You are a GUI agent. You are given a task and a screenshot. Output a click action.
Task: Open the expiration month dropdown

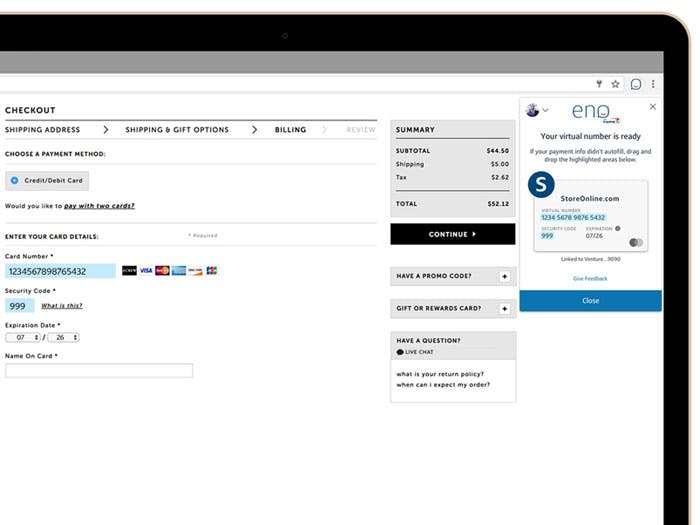(x=22, y=338)
